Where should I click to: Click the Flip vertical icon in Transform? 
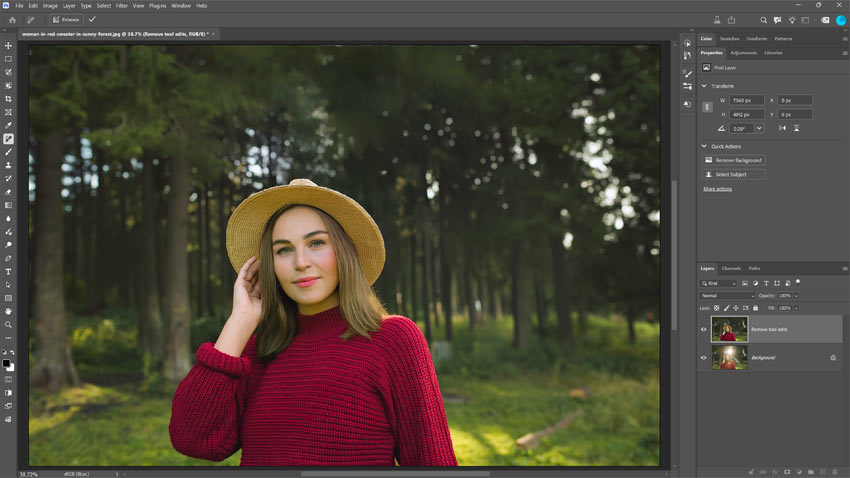click(x=796, y=128)
